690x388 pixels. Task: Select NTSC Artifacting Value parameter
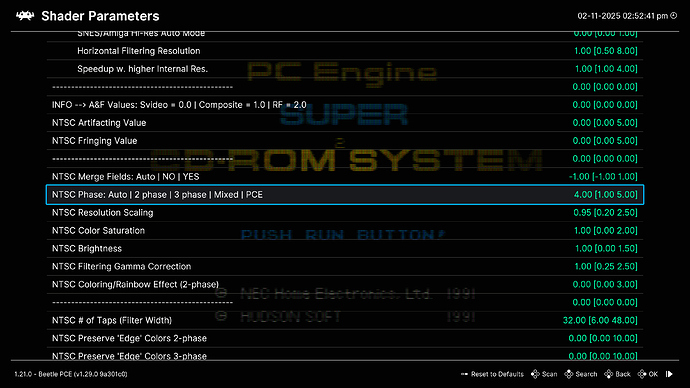tap(345, 123)
